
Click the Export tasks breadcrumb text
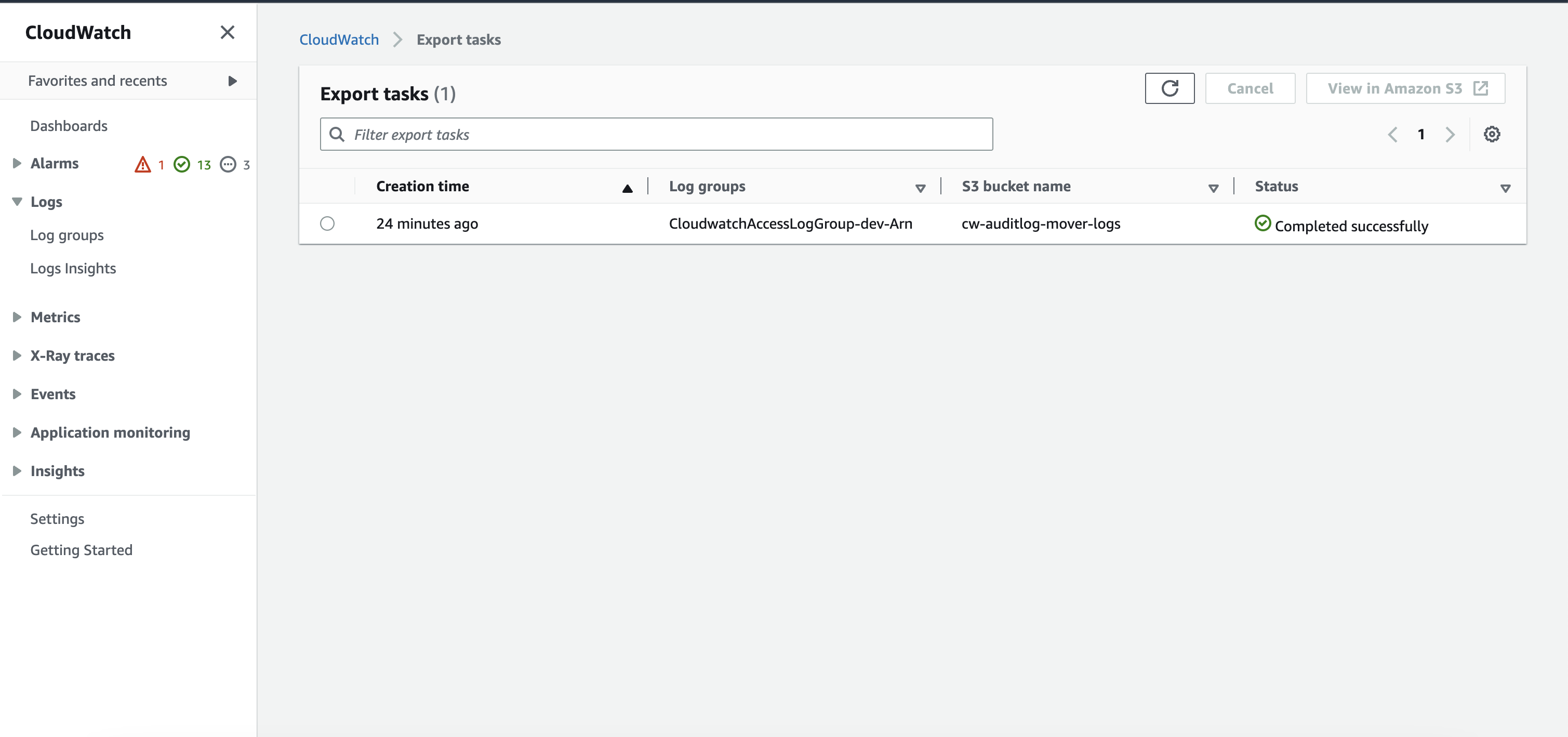[458, 40]
